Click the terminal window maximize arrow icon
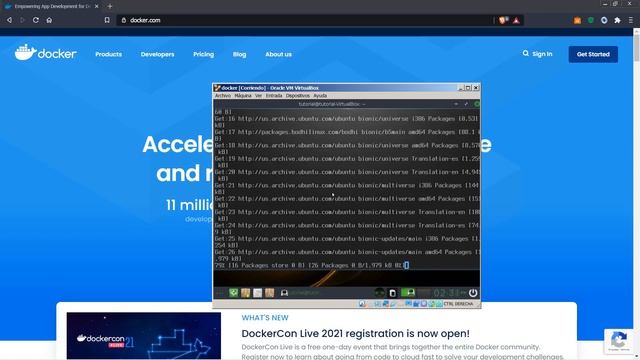 tap(466, 104)
